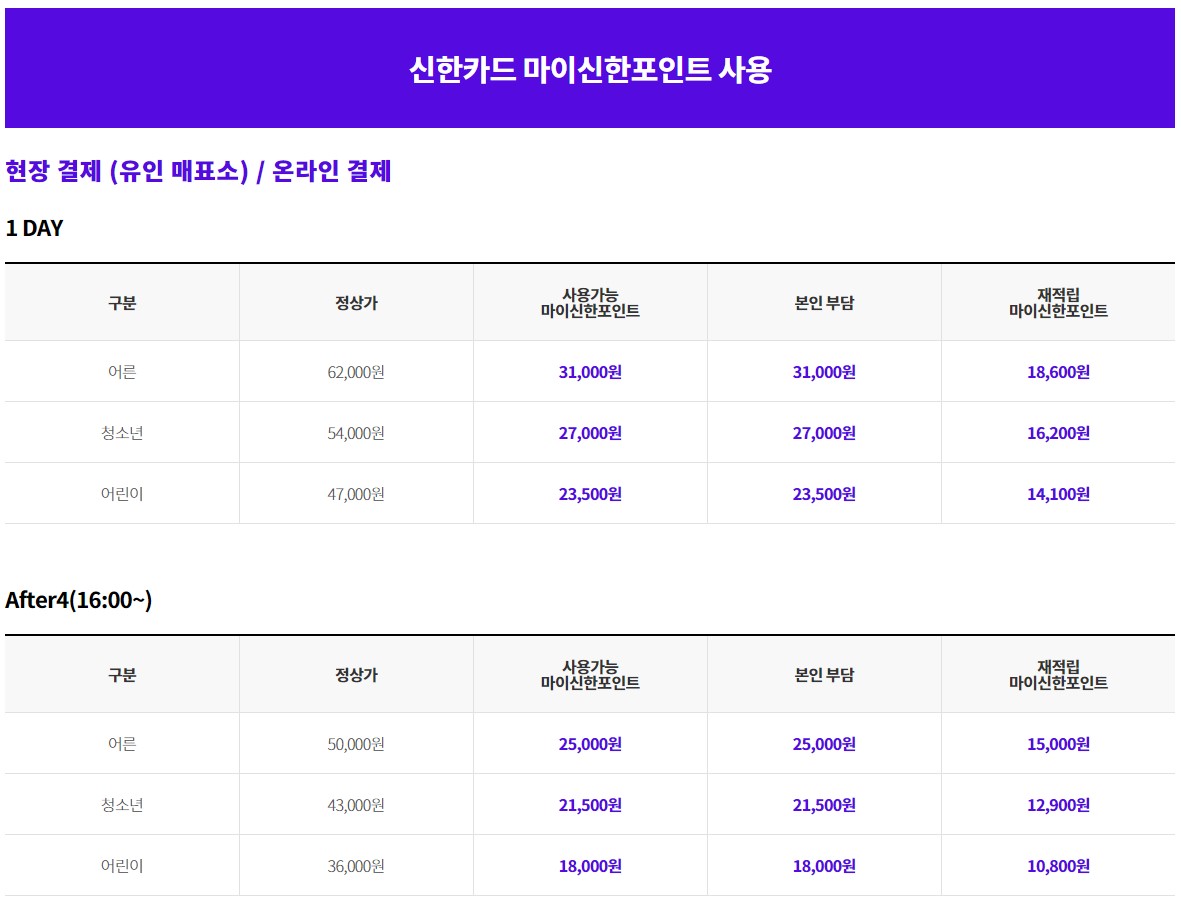
Task: Click 구분 header in the After4 table
Action: [x=122, y=675]
